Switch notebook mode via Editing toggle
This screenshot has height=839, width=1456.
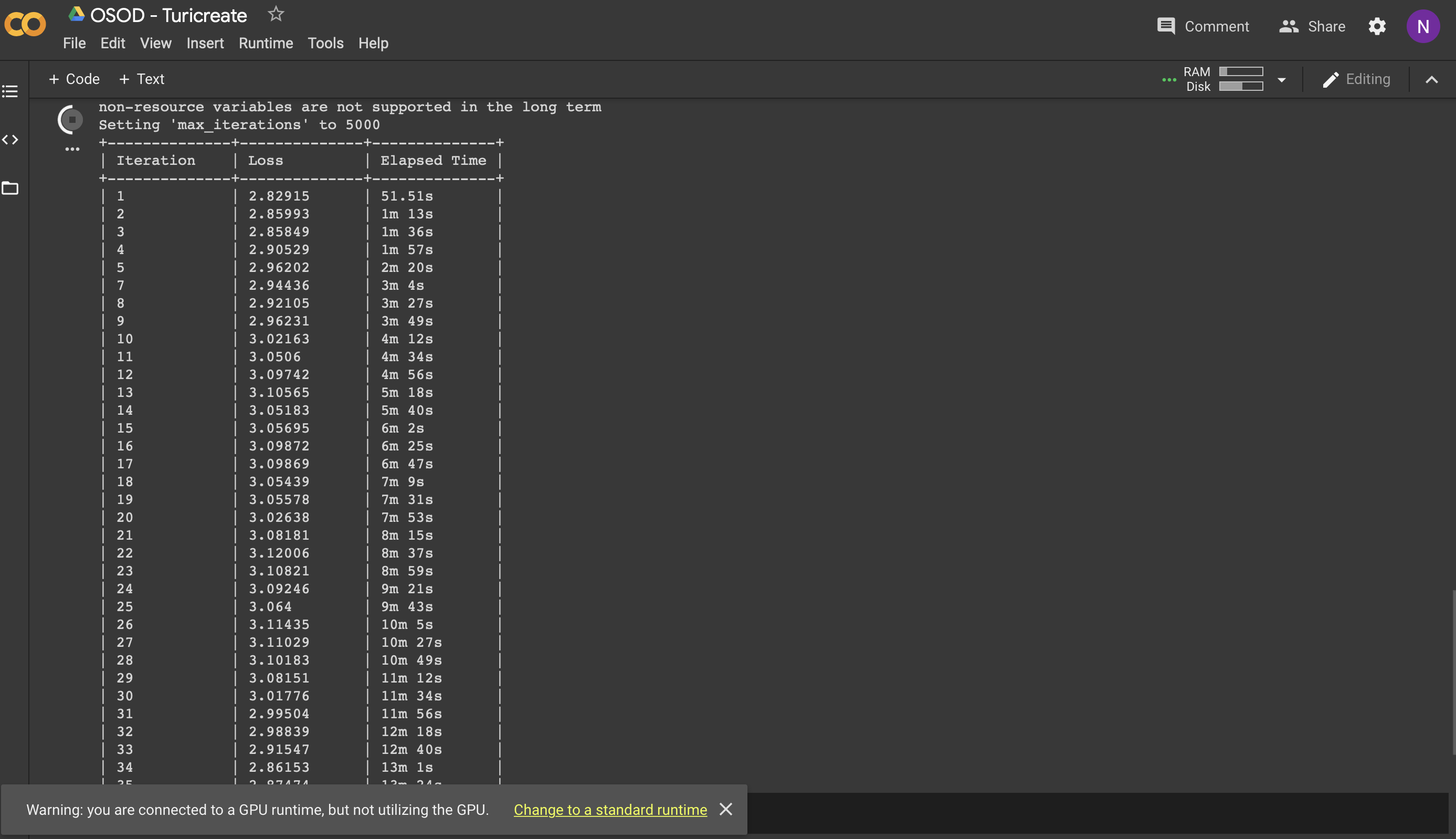click(x=1356, y=79)
